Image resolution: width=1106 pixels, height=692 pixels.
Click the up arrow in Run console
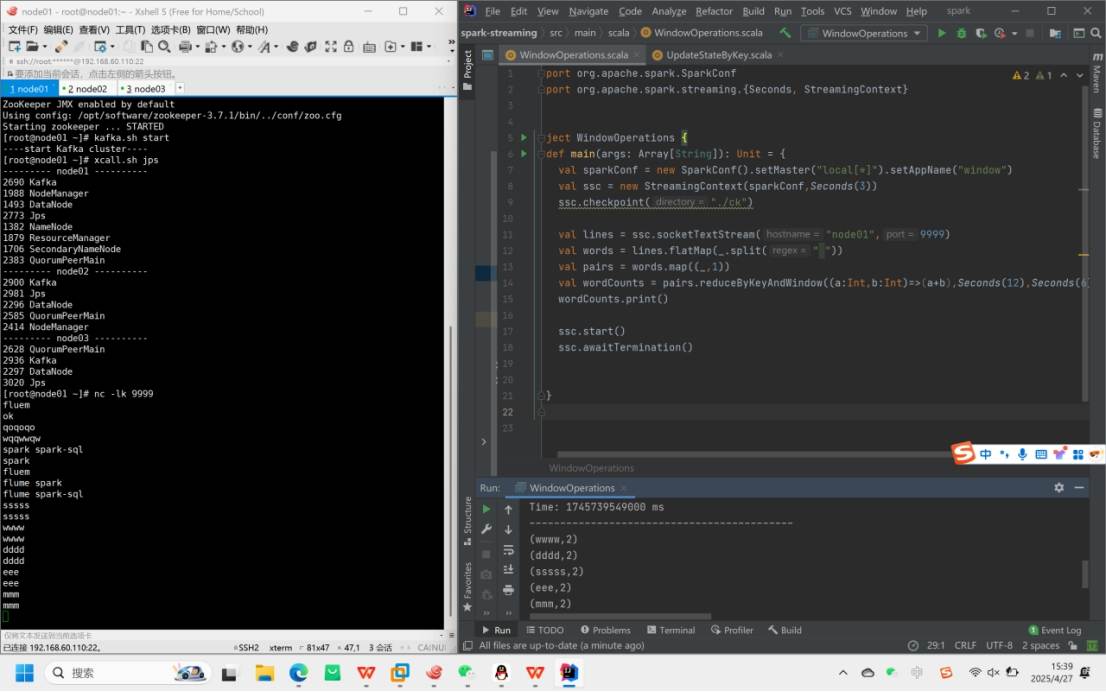pyautogui.click(x=508, y=509)
